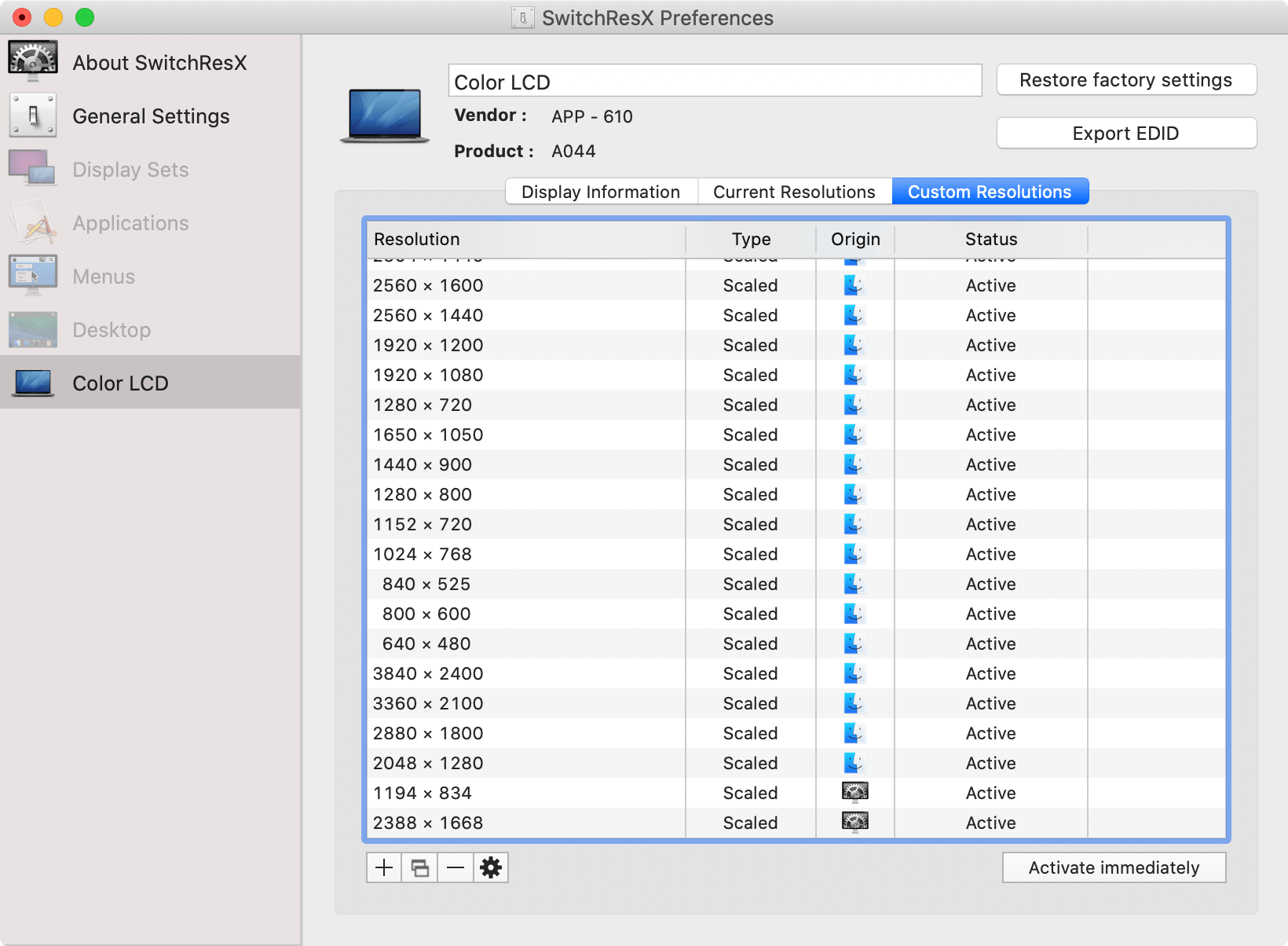Select the 2560 × 1440 resolution row
Image resolution: width=1288 pixels, height=946 pixels.
[x=796, y=315]
